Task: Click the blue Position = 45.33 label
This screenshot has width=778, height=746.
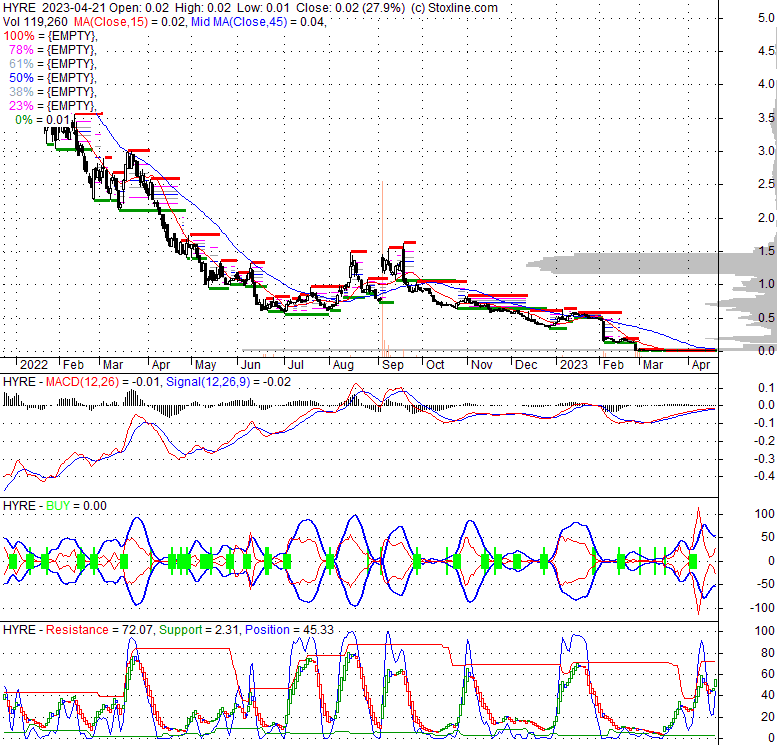Action: click(289, 629)
